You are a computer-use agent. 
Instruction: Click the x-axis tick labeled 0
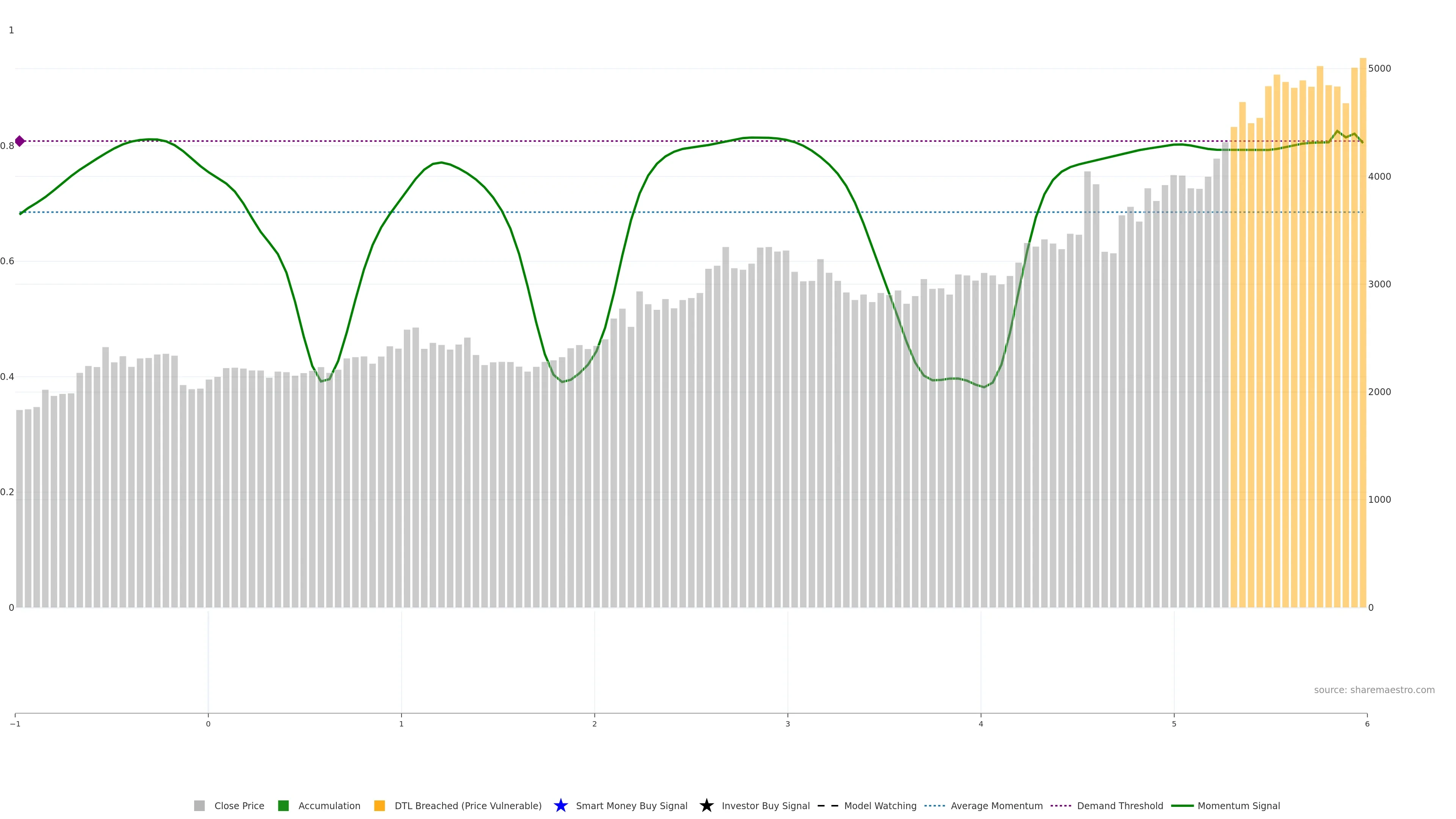(208, 724)
